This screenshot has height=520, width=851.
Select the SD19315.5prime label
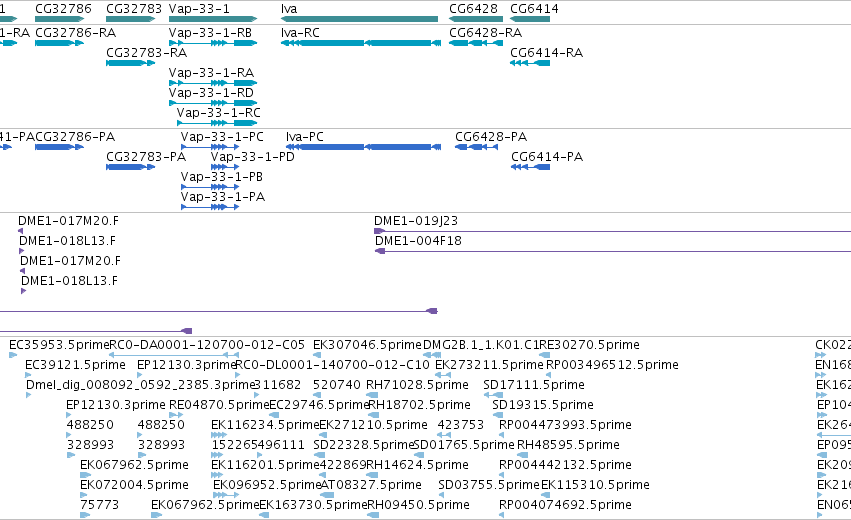click(x=543, y=405)
